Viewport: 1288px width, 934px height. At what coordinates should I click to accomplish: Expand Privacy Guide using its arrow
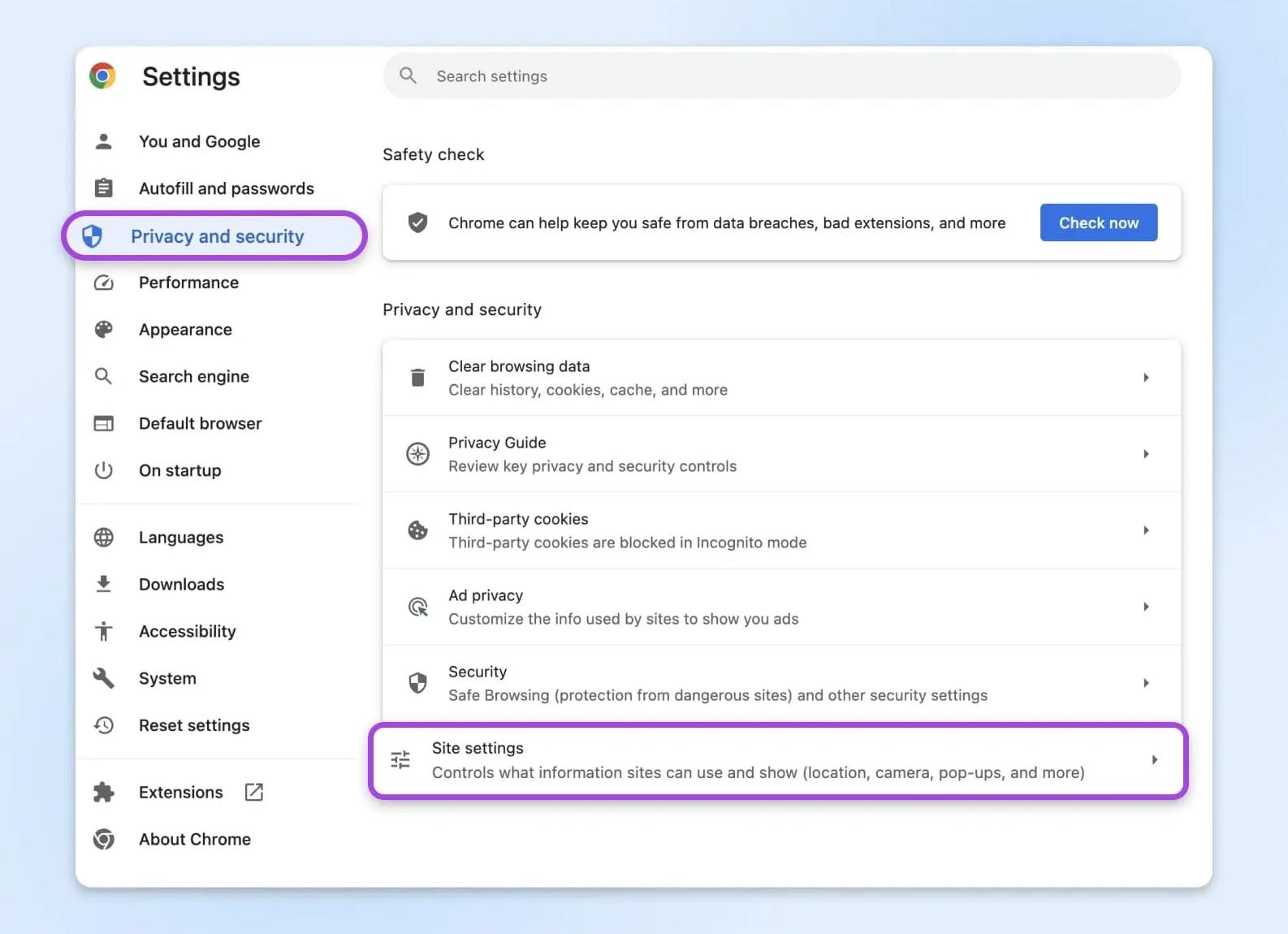coord(1146,454)
